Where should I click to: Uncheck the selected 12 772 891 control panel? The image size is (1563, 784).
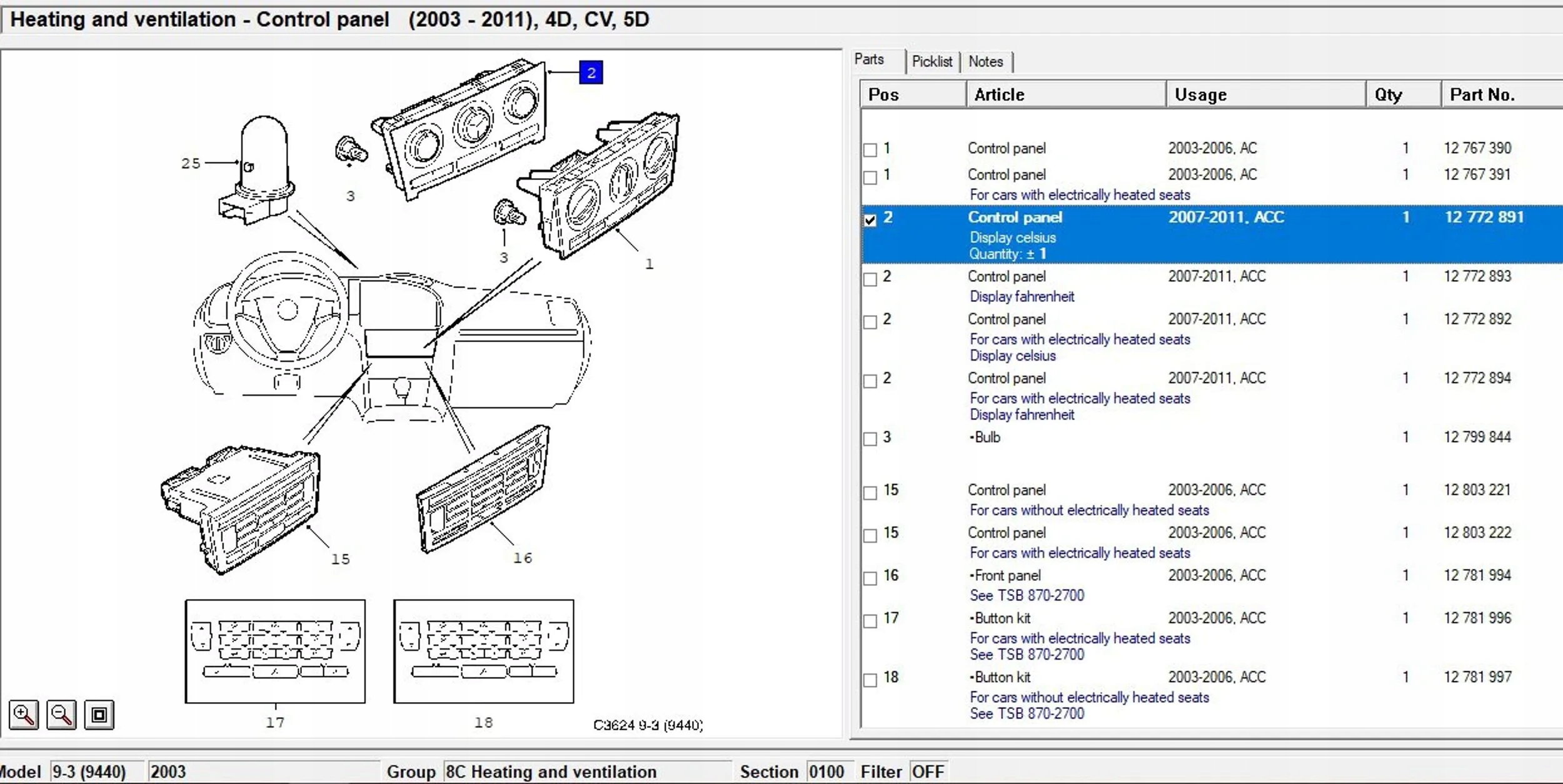coord(870,220)
